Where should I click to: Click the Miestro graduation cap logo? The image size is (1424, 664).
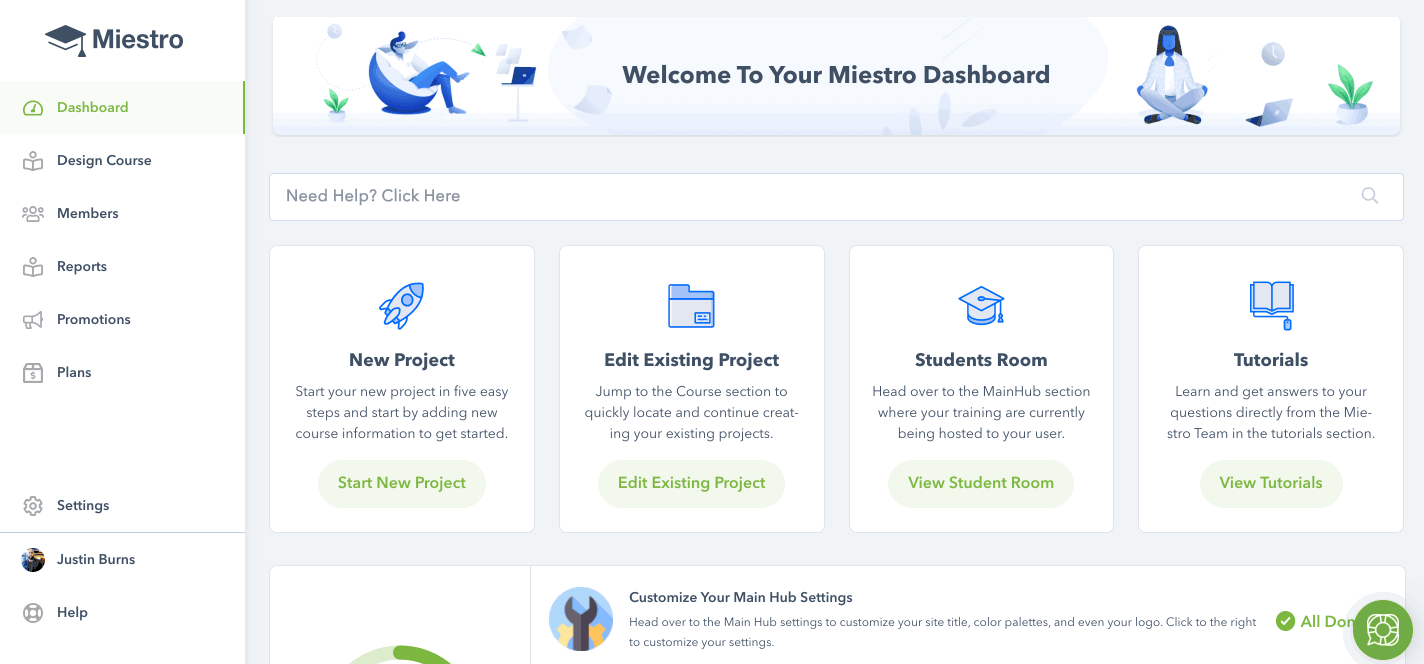point(66,41)
